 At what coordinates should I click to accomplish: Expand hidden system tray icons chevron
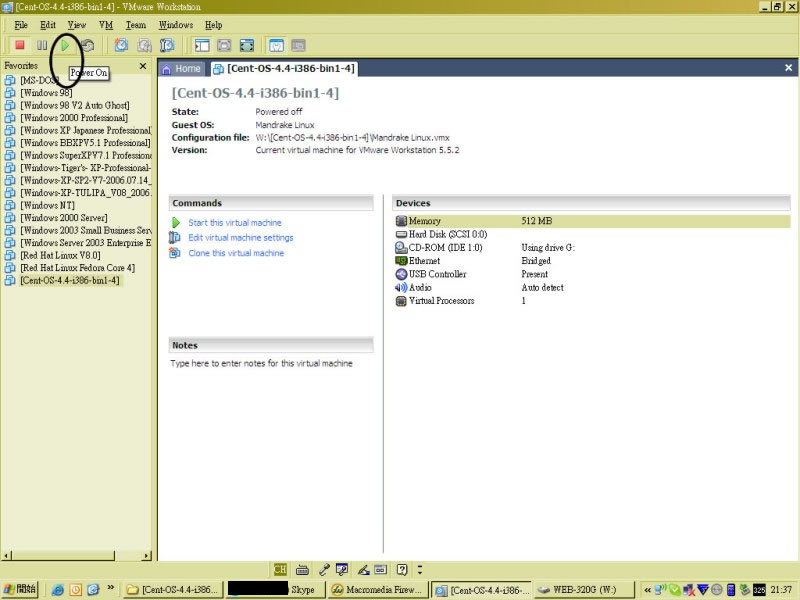(647, 590)
